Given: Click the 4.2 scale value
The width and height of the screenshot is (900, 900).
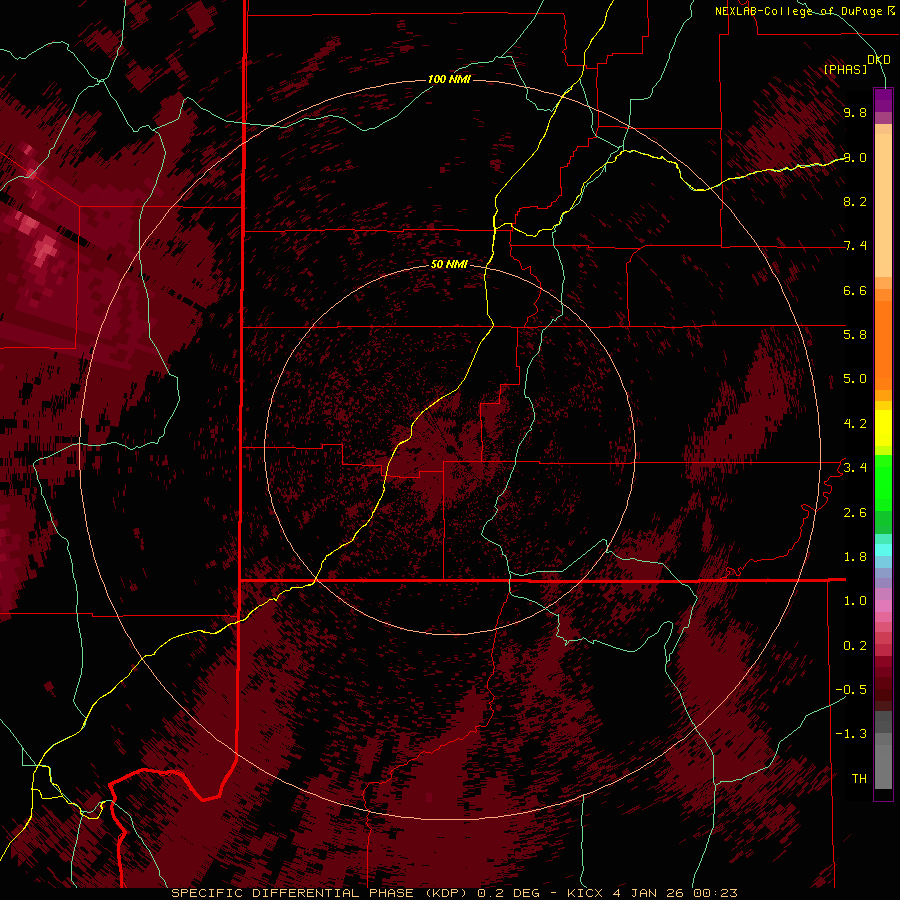Looking at the screenshot, I should (855, 424).
